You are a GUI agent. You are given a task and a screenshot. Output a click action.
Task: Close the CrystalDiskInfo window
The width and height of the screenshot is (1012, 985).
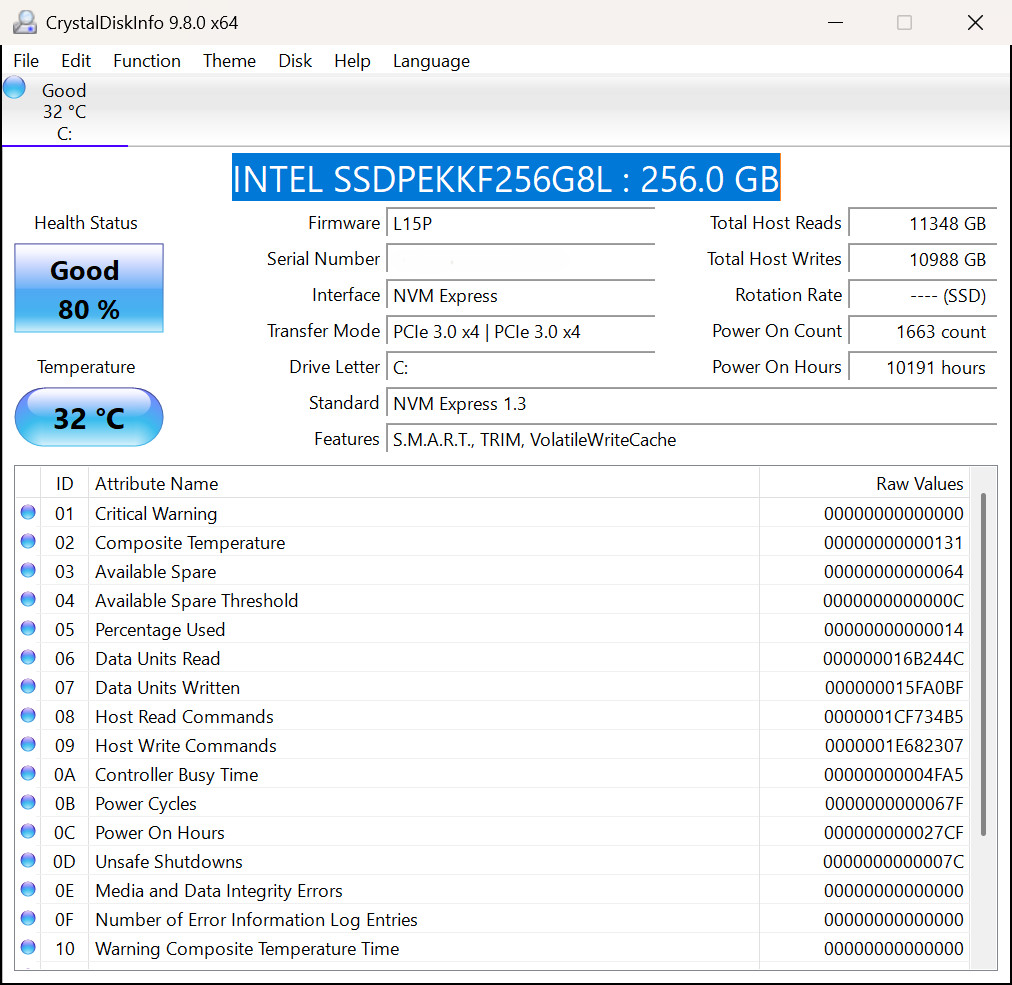[975, 23]
